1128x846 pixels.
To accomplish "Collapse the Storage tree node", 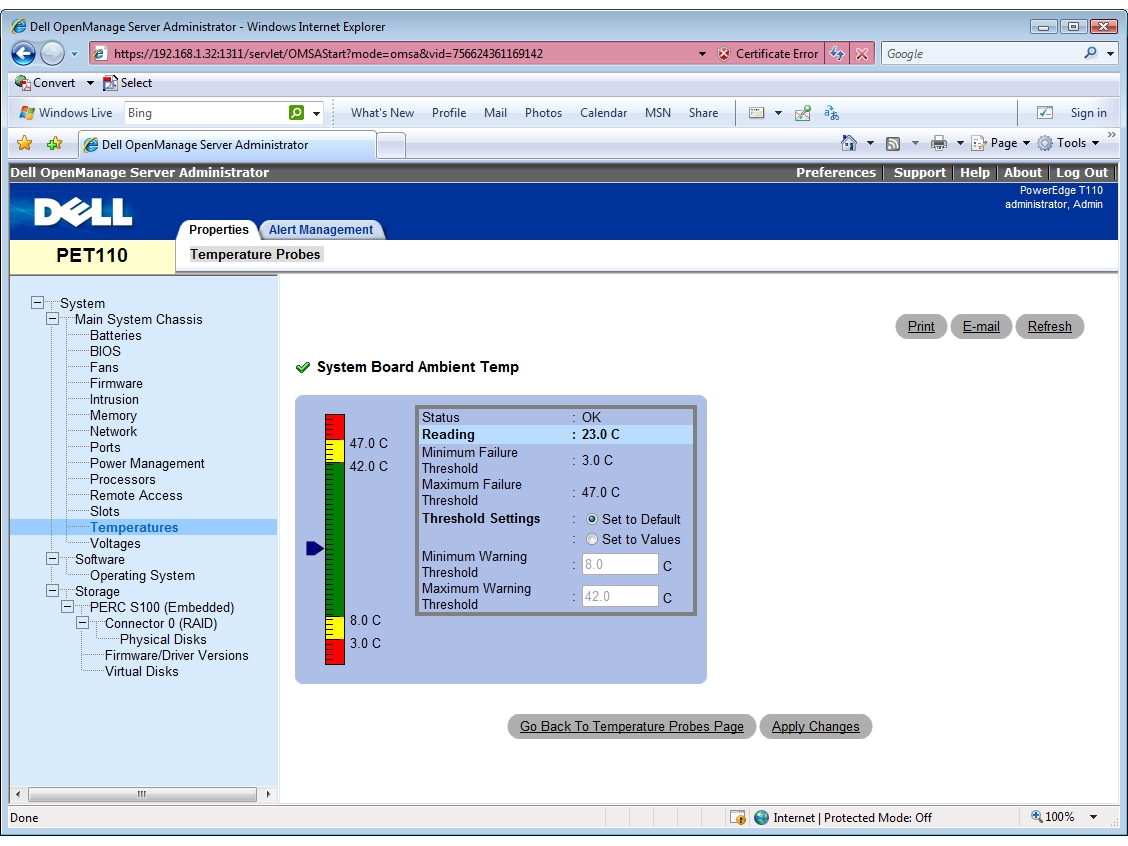I will (53, 591).
